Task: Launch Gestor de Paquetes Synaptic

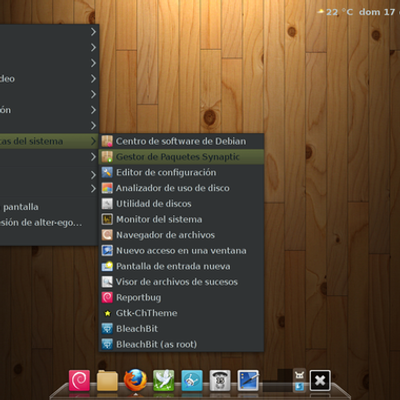Action: coord(181,157)
